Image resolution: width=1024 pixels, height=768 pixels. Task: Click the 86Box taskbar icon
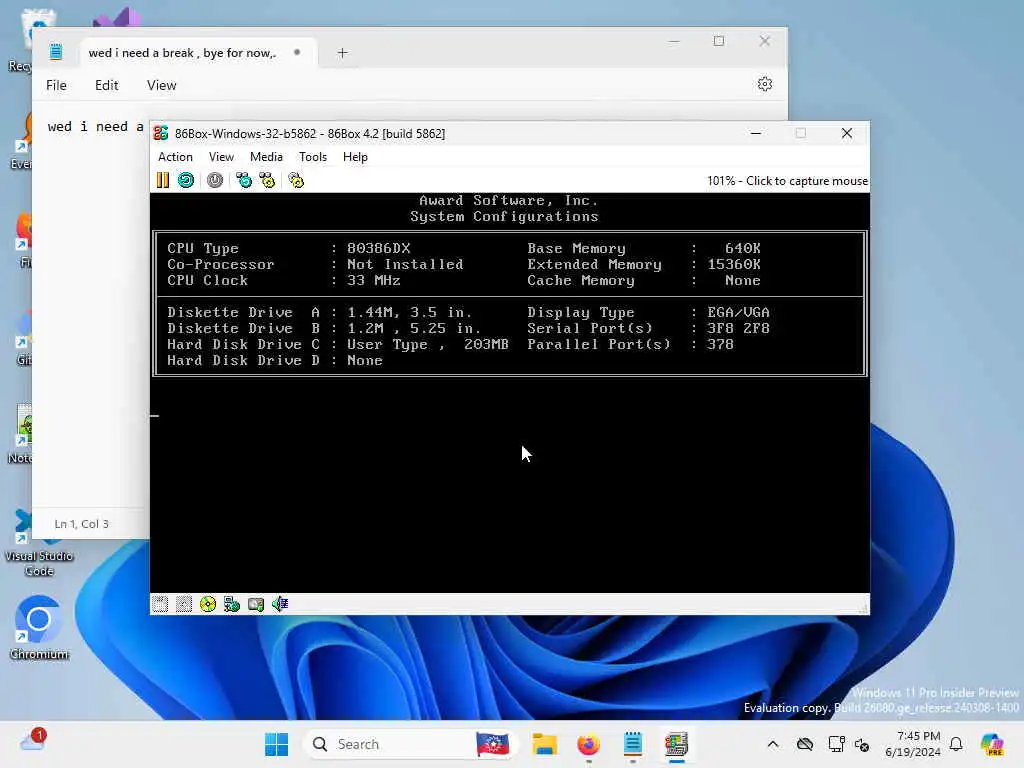677,744
